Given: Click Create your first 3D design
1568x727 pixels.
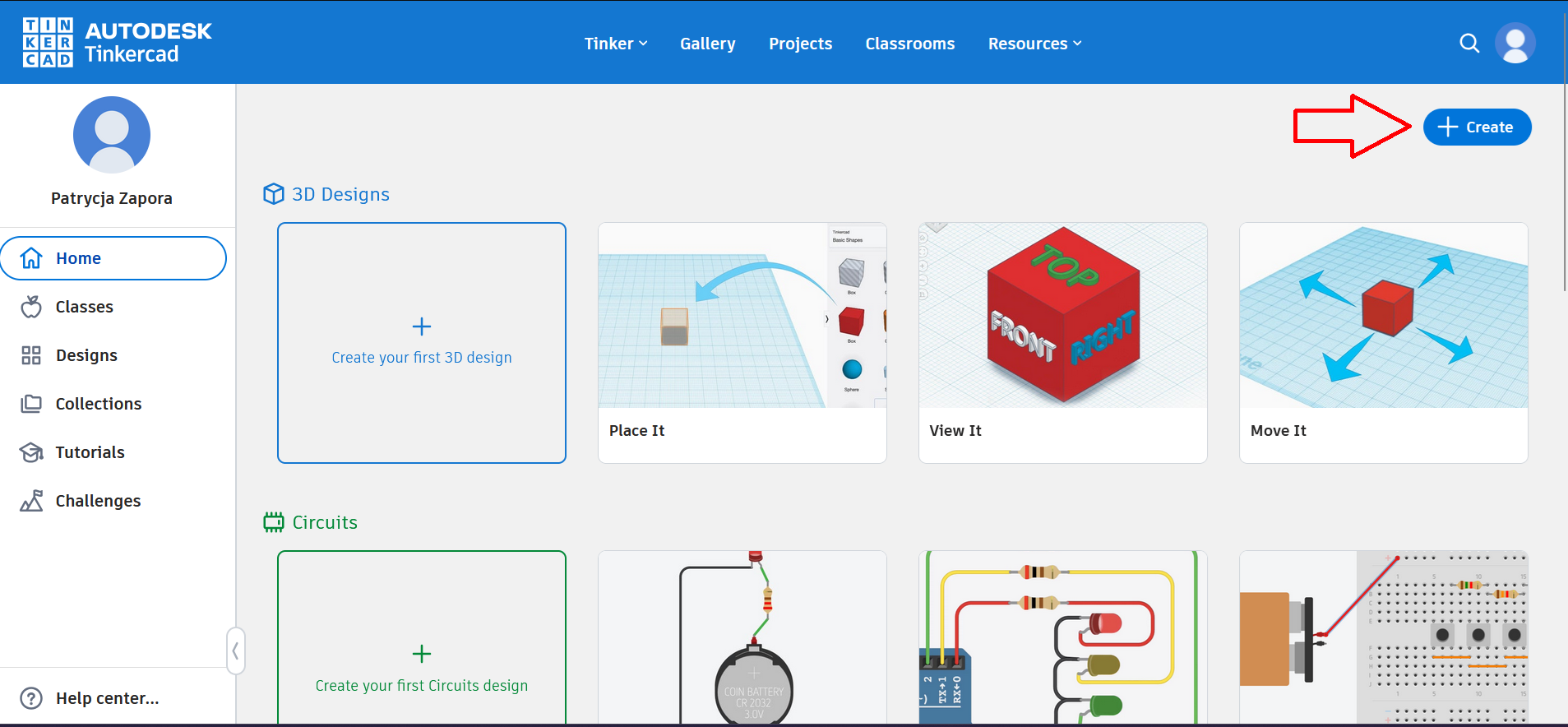Looking at the screenshot, I should [421, 343].
